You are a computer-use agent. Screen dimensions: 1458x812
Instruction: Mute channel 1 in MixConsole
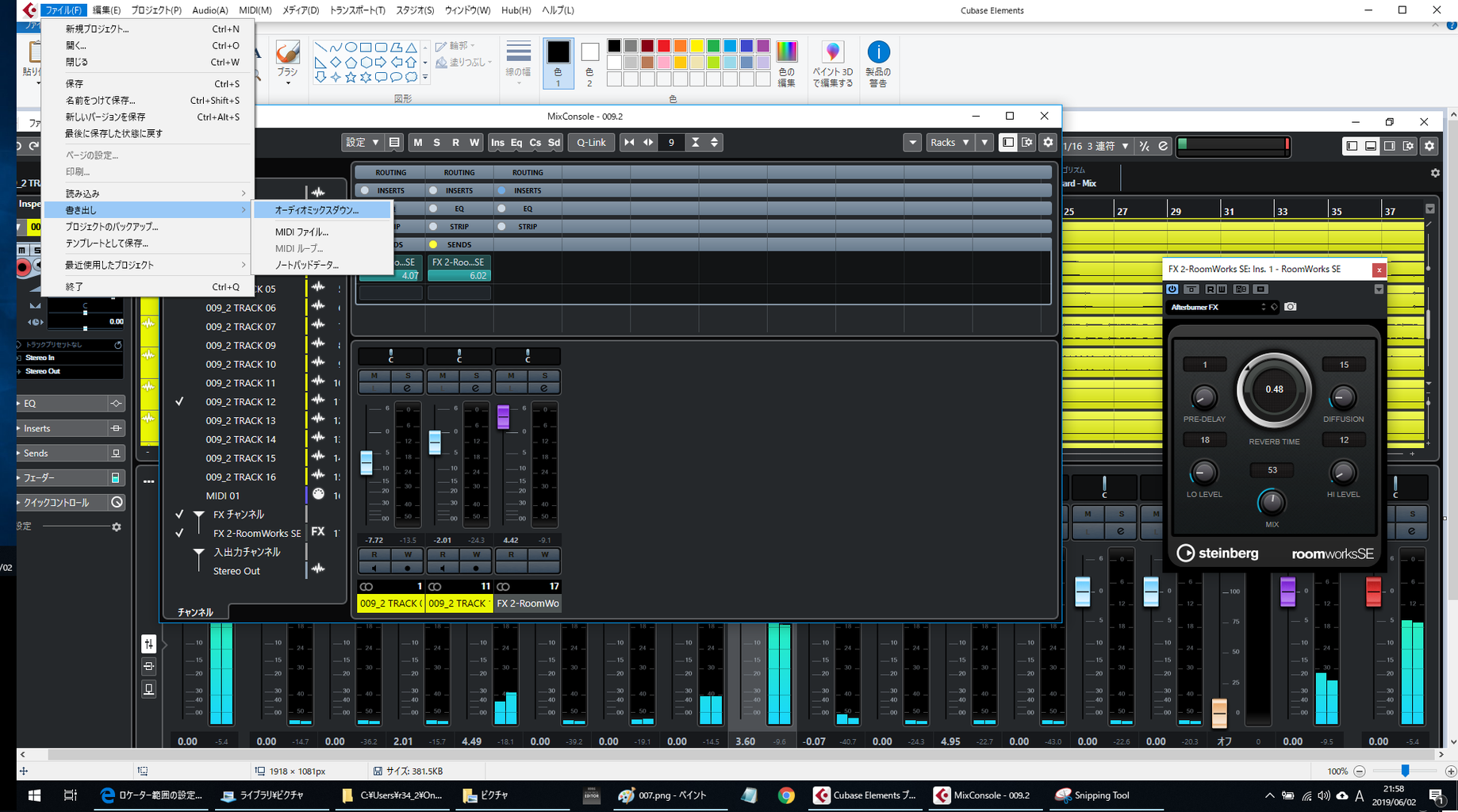[374, 376]
